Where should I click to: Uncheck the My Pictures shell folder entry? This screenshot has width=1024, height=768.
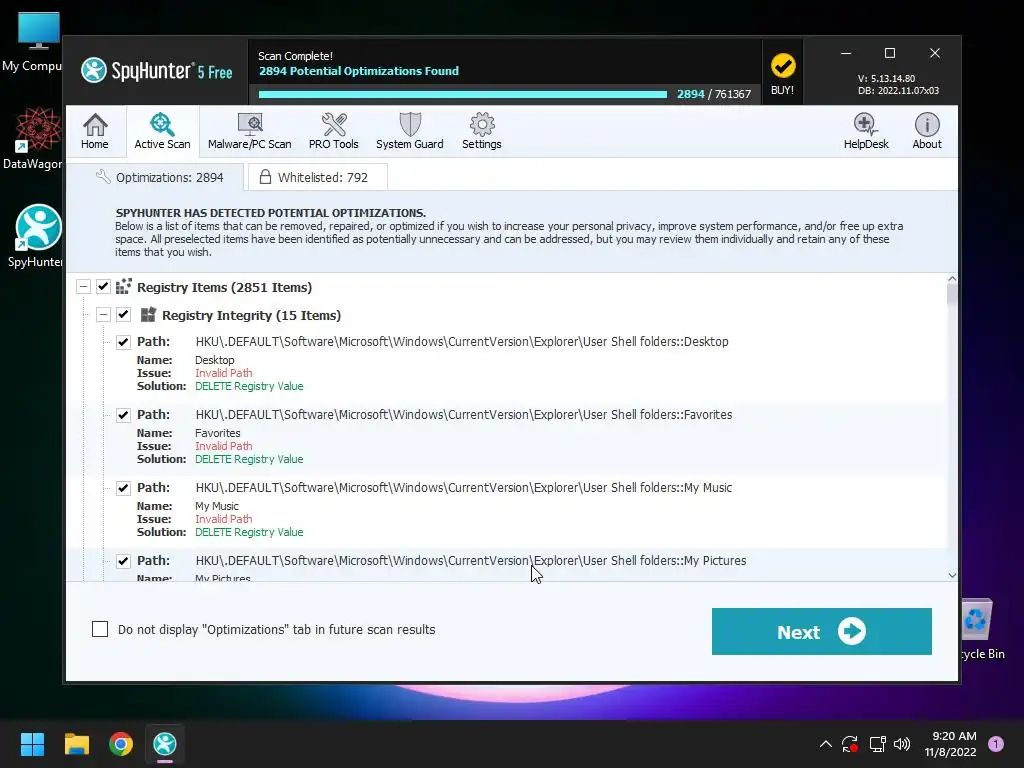pos(123,561)
